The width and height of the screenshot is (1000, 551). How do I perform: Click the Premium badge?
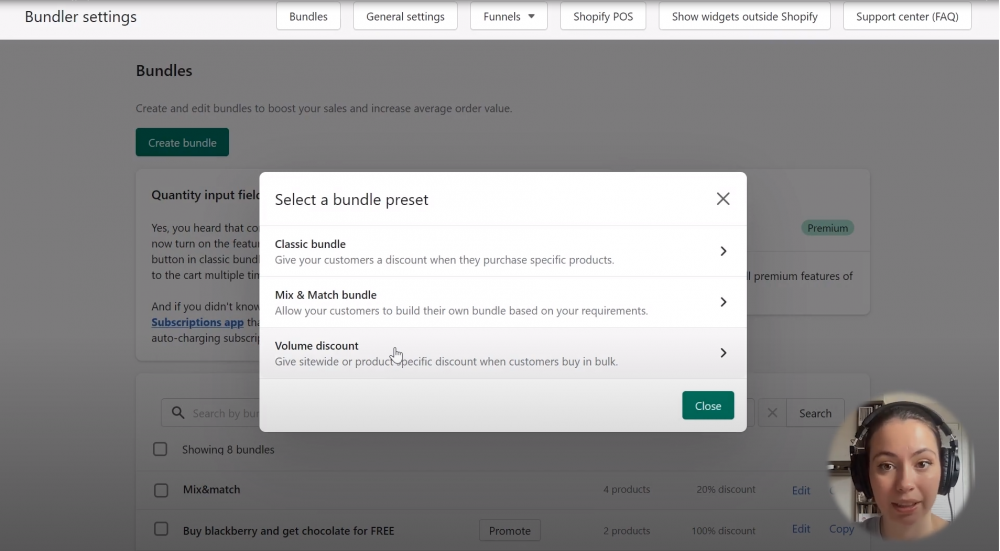(827, 228)
